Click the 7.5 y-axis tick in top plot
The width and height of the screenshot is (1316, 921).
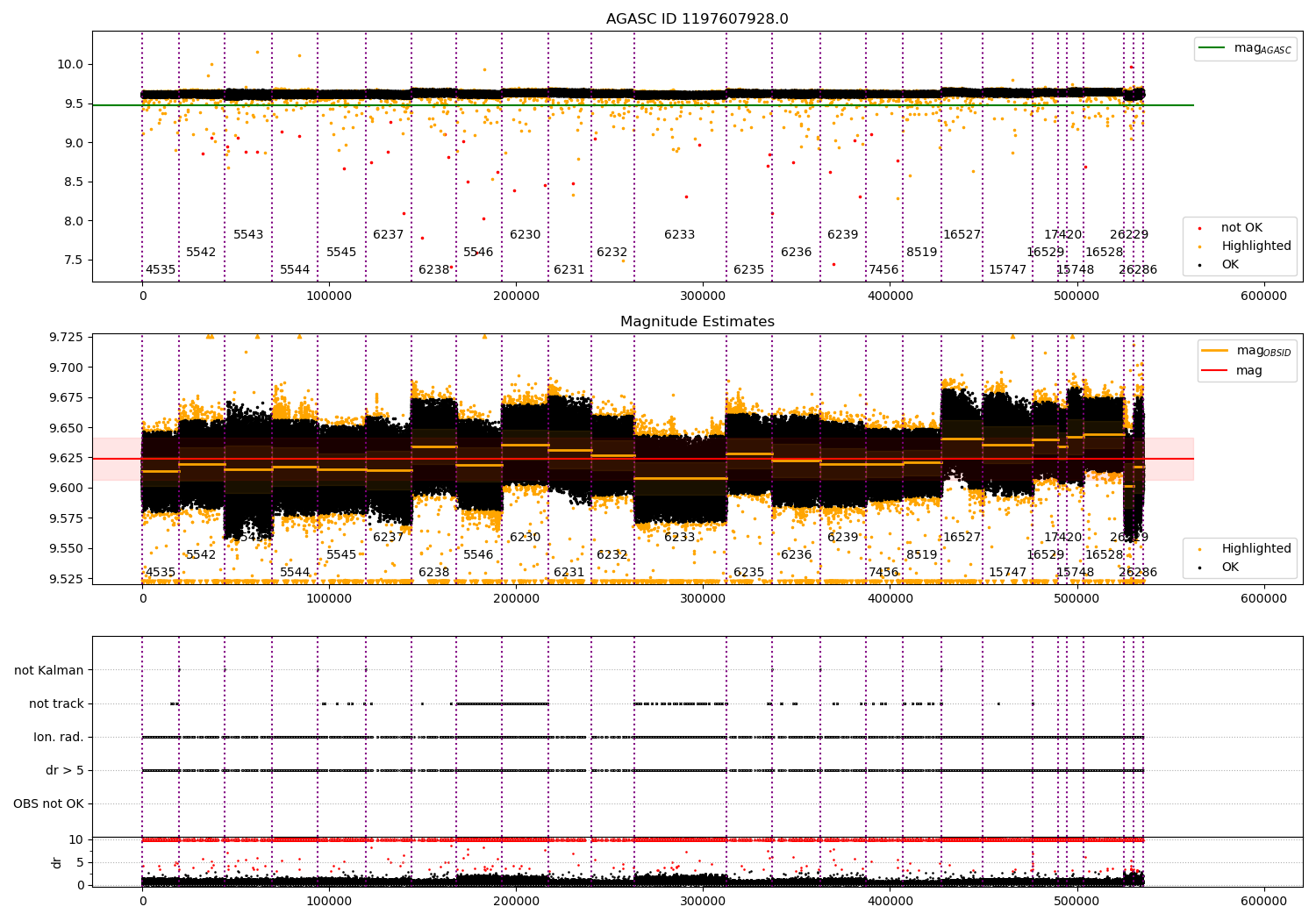(74, 261)
